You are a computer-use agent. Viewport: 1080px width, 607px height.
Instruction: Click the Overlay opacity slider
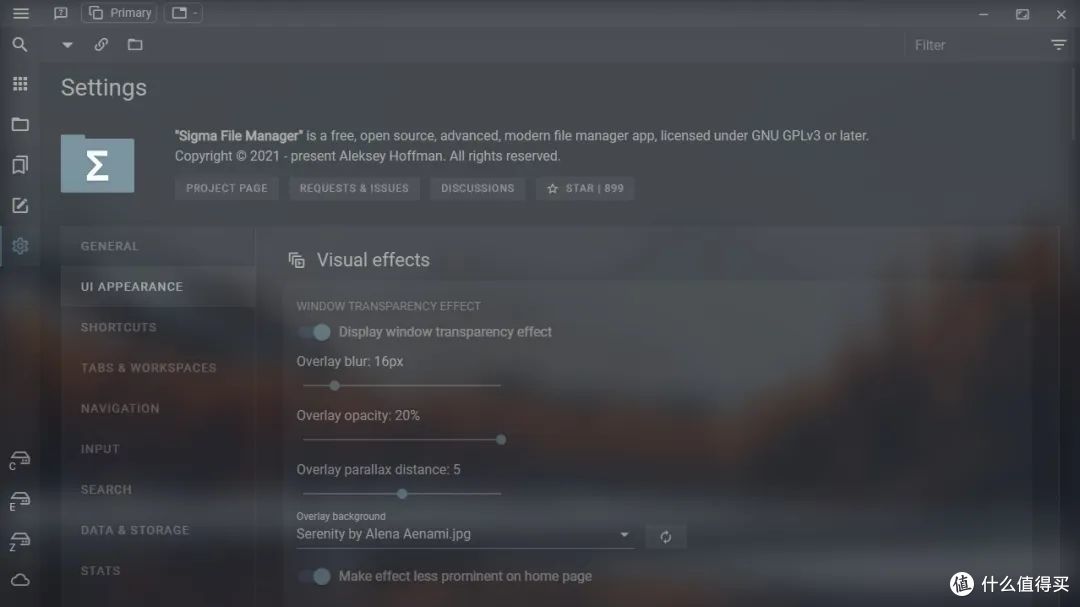(402, 440)
